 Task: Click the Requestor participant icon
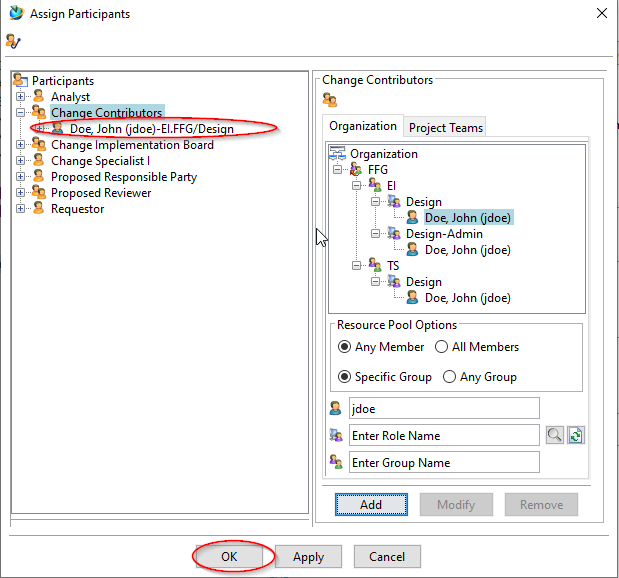click(39, 209)
